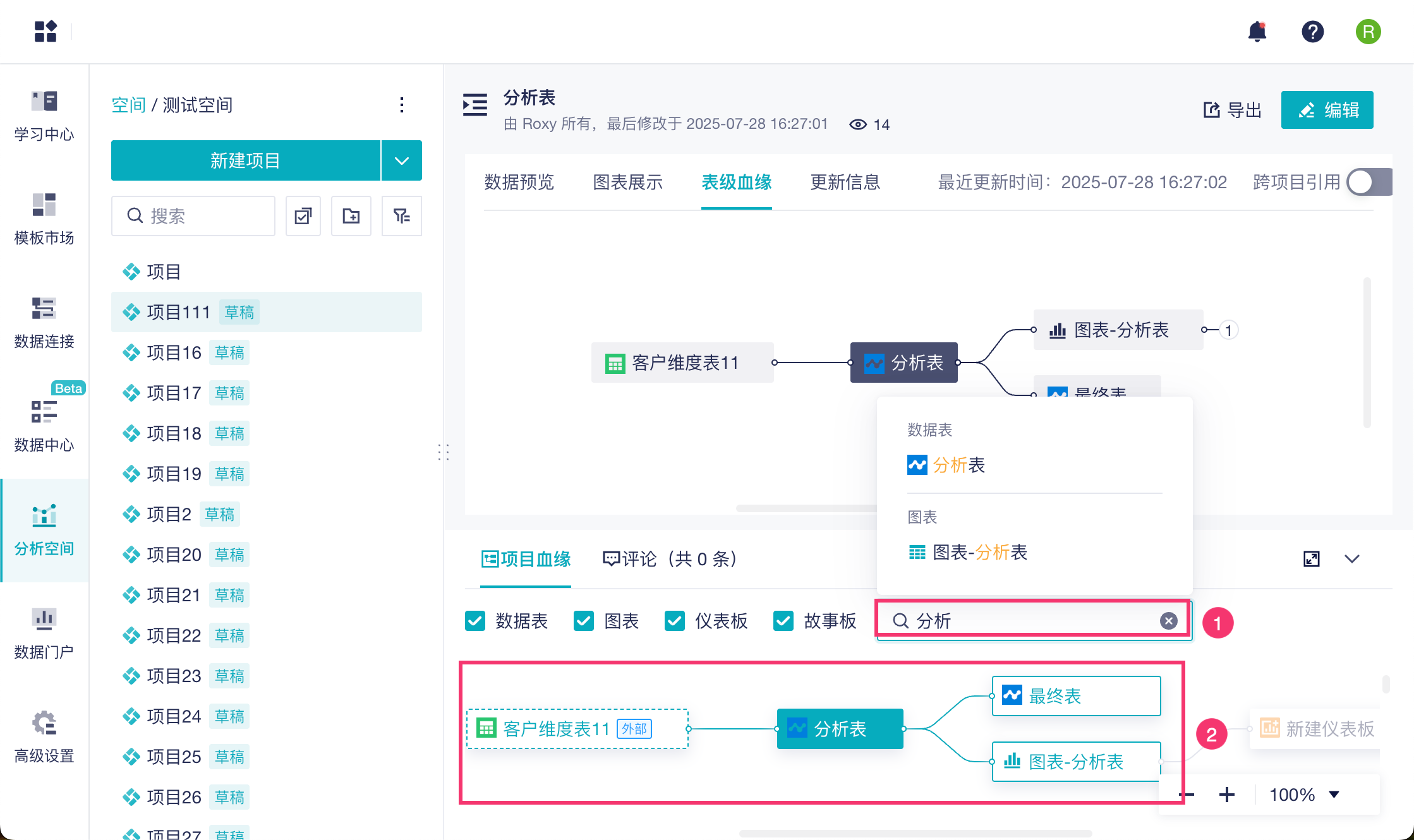Screen dimensions: 1414x840
Task: Collapse the left panel via outline icon
Action: pos(475,105)
